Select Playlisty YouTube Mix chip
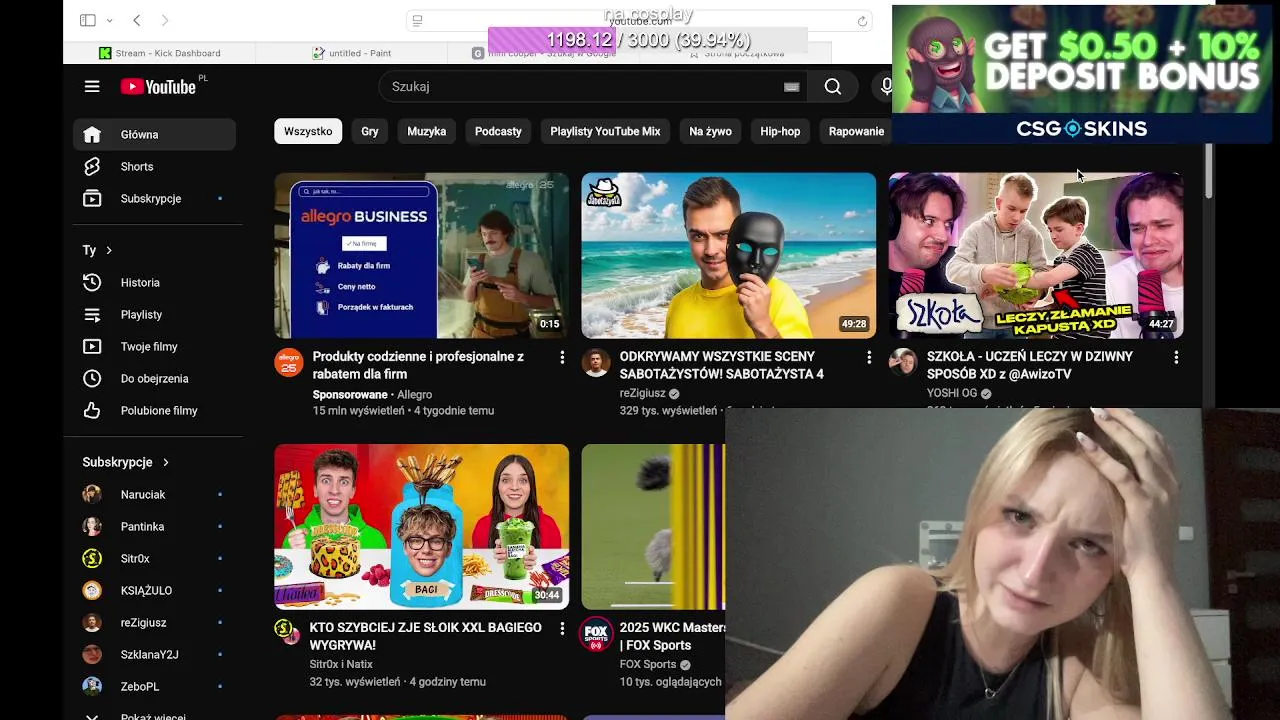 pos(605,131)
